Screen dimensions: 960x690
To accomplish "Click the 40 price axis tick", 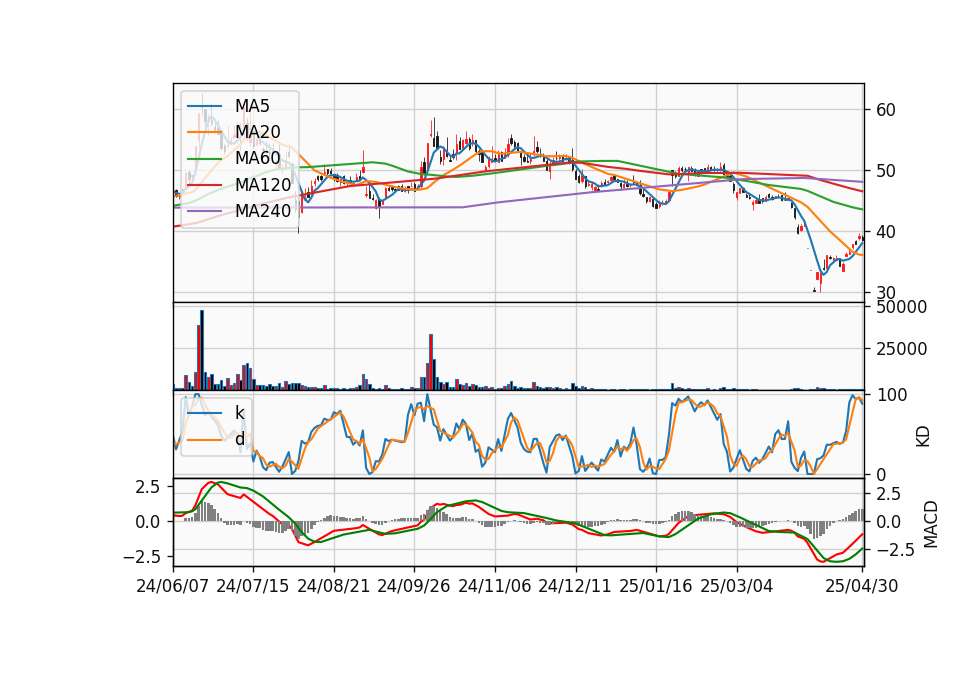I will [x=885, y=232].
